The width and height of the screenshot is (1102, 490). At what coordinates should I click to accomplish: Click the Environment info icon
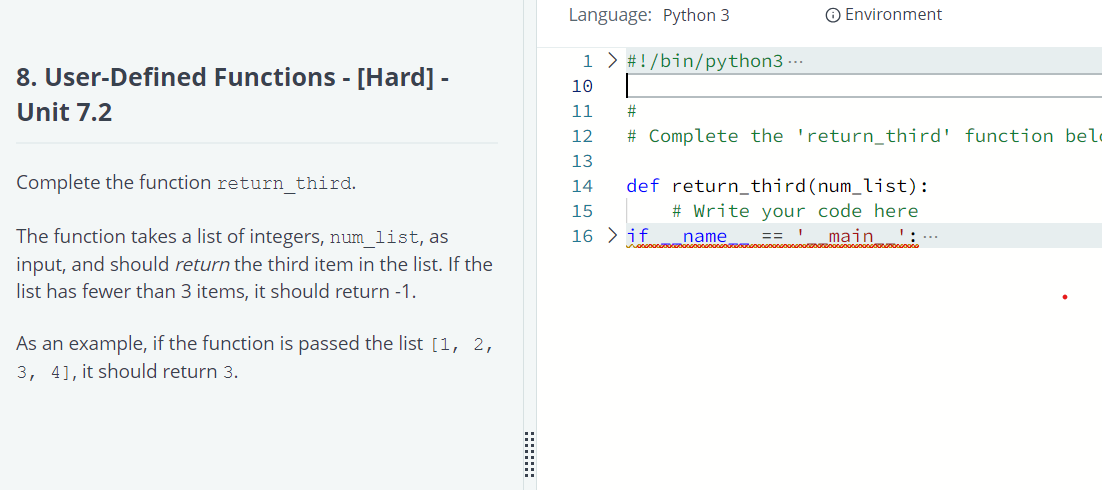pos(833,15)
